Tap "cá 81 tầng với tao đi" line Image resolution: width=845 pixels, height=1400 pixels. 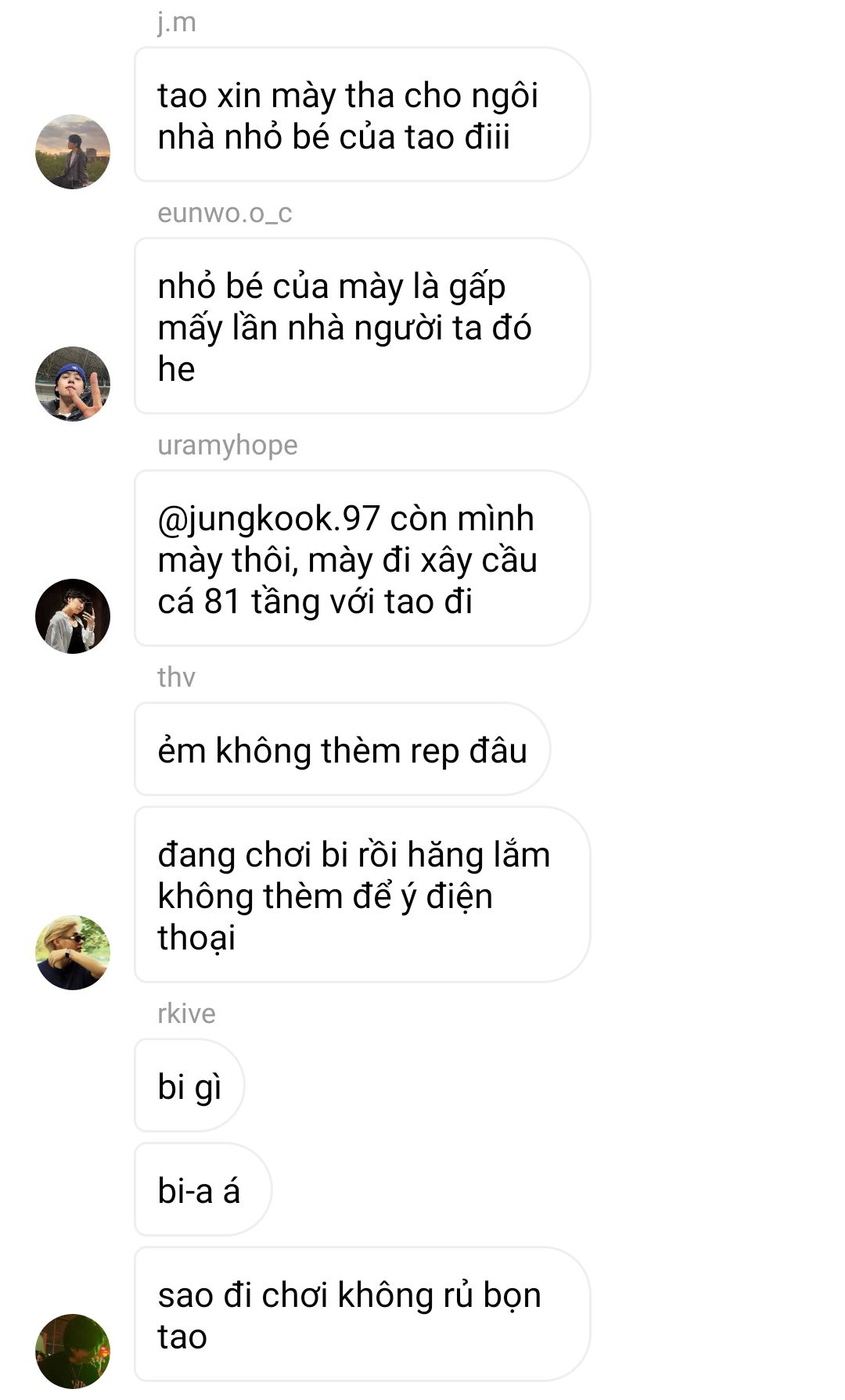click(x=315, y=601)
